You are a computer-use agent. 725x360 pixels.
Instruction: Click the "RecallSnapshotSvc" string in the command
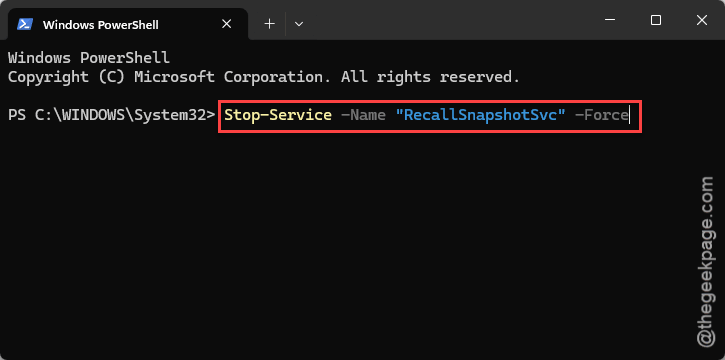pos(480,115)
